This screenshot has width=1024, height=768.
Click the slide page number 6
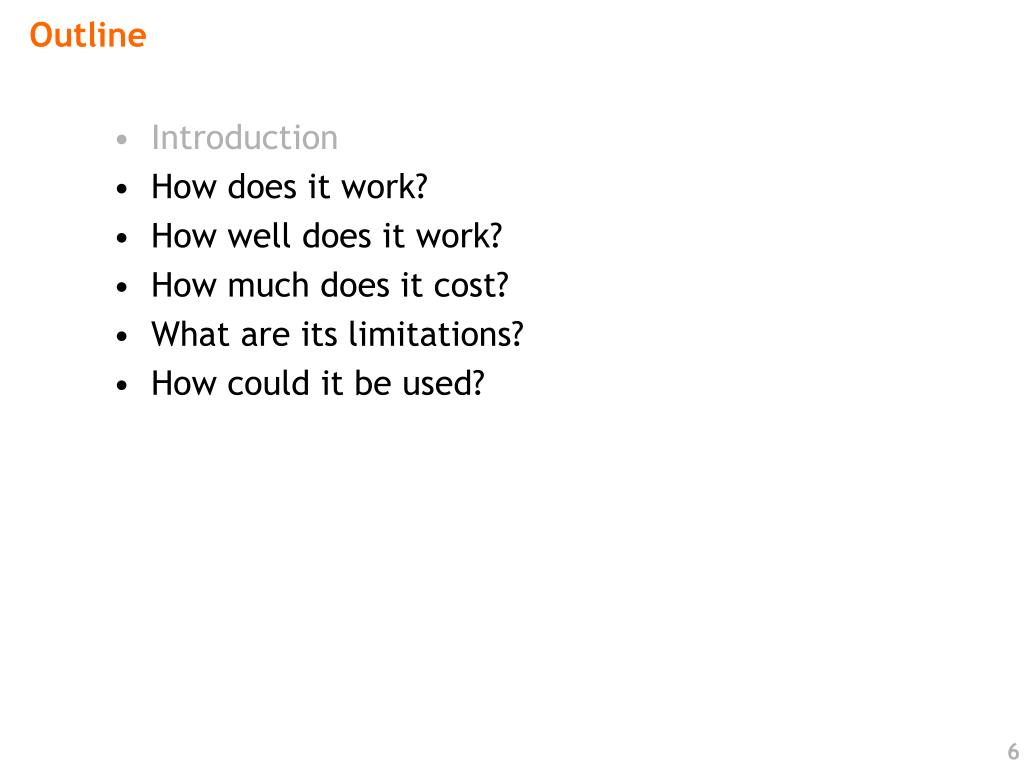[x=1013, y=751]
